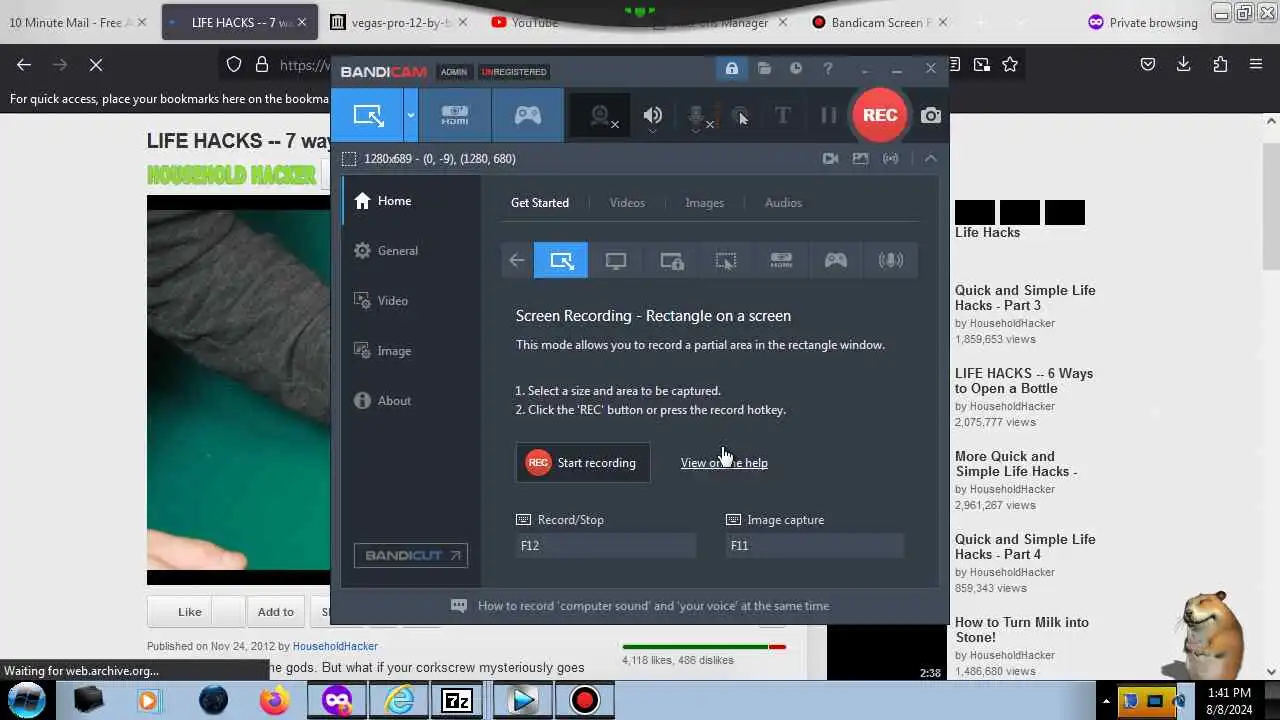Open Quick and Simple Life Hacks - Part 3
Image resolution: width=1280 pixels, height=720 pixels.
coord(1025,298)
